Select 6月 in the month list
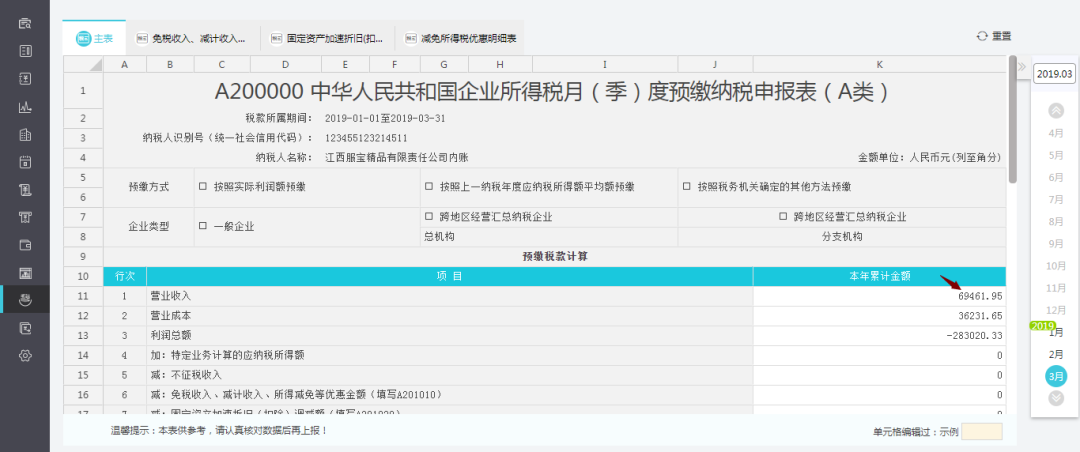The image size is (1080, 452). pyautogui.click(x=1055, y=177)
